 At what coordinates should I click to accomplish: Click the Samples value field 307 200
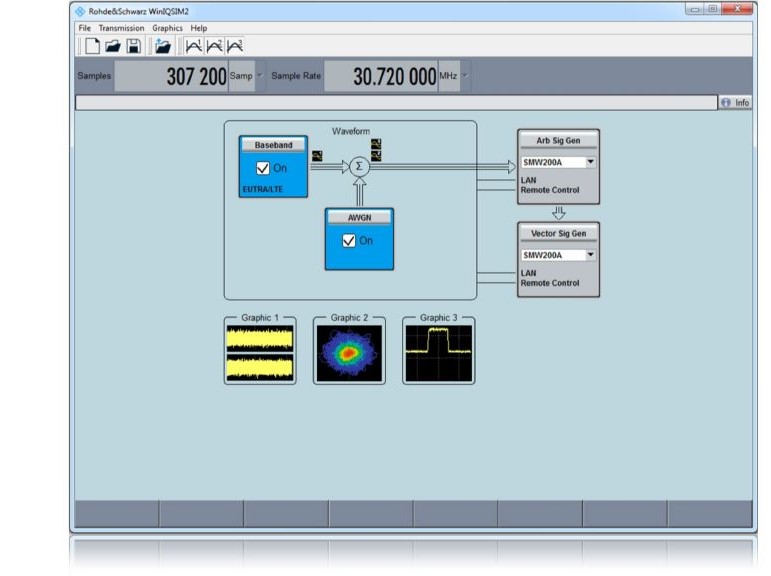coord(172,76)
